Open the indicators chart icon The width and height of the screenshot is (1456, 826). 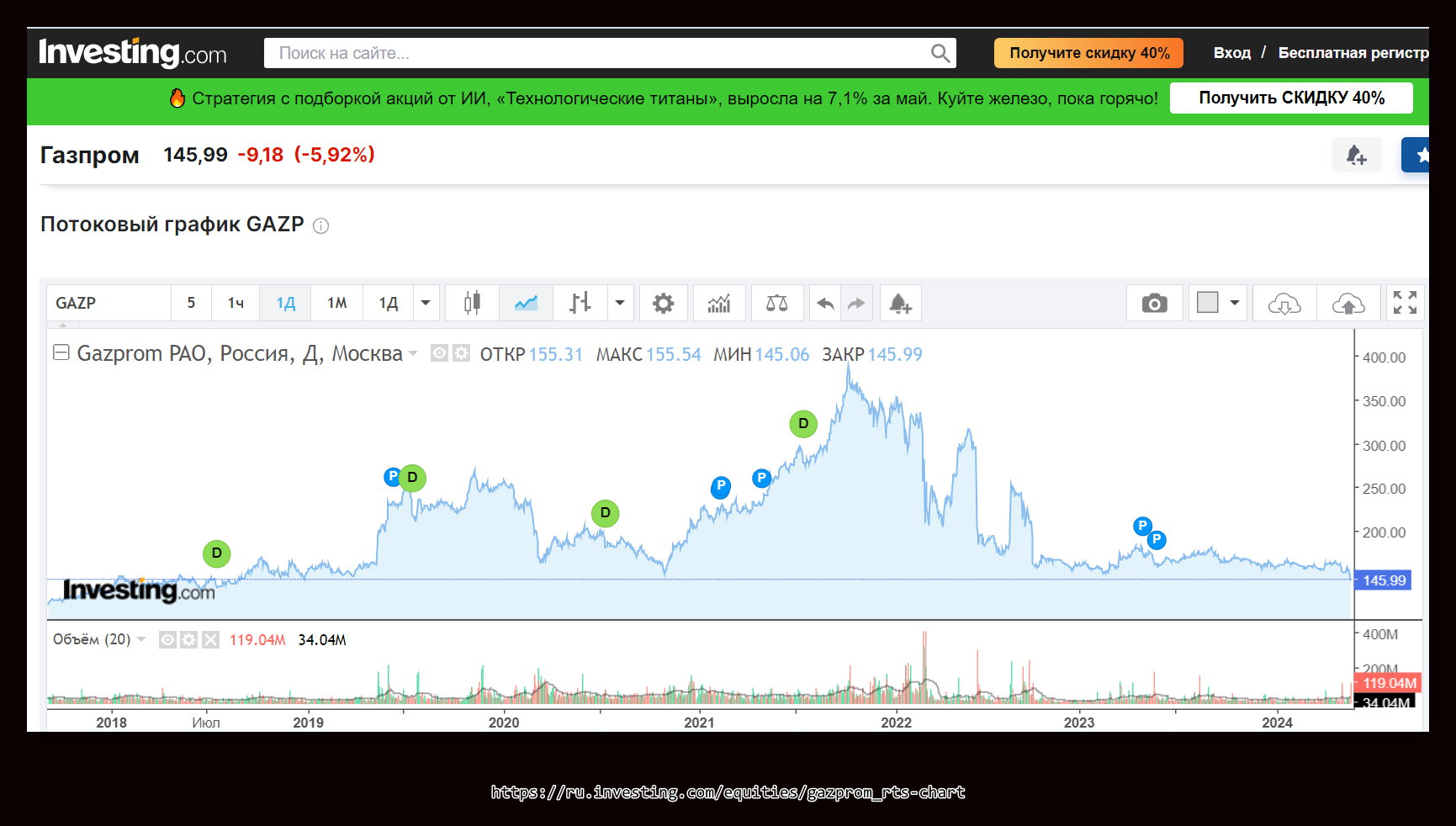pyautogui.click(x=719, y=303)
